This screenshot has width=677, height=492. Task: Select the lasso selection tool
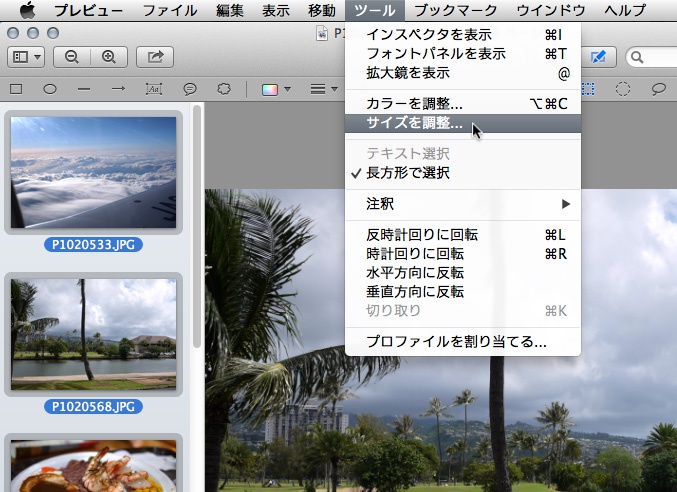658,89
